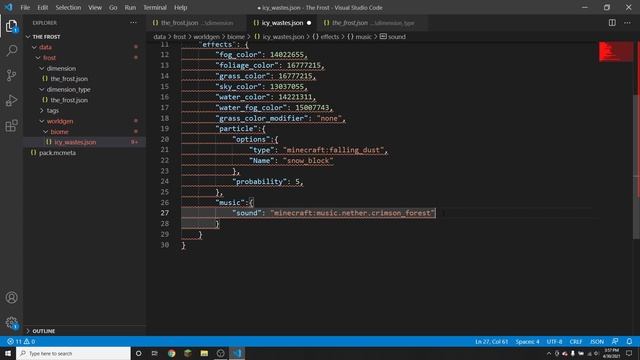This screenshot has height=360, width=640.
Task: Open Cortana circle on the taskbar
Action: coord(138,353)
